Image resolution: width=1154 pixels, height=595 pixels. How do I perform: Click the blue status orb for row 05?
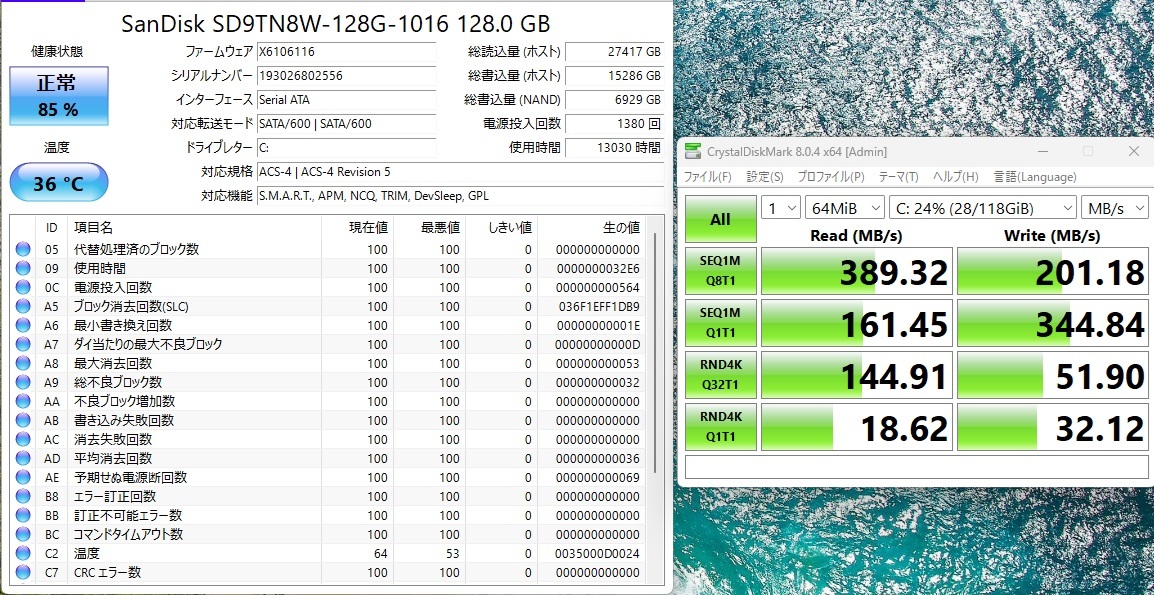point(23,249)
